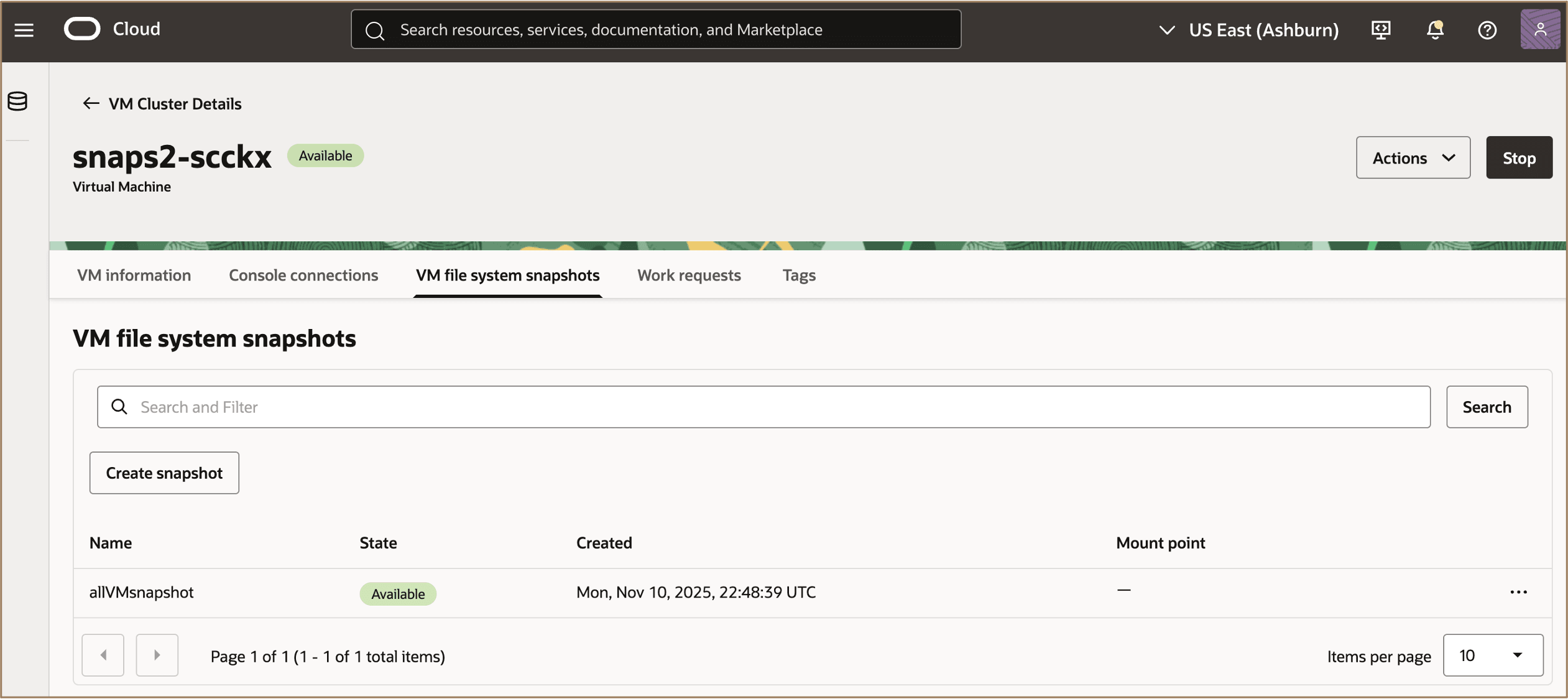The width and height of the screenshot is (1568, 699).
Task: Click the Stop button
Action: point(1518,157)
